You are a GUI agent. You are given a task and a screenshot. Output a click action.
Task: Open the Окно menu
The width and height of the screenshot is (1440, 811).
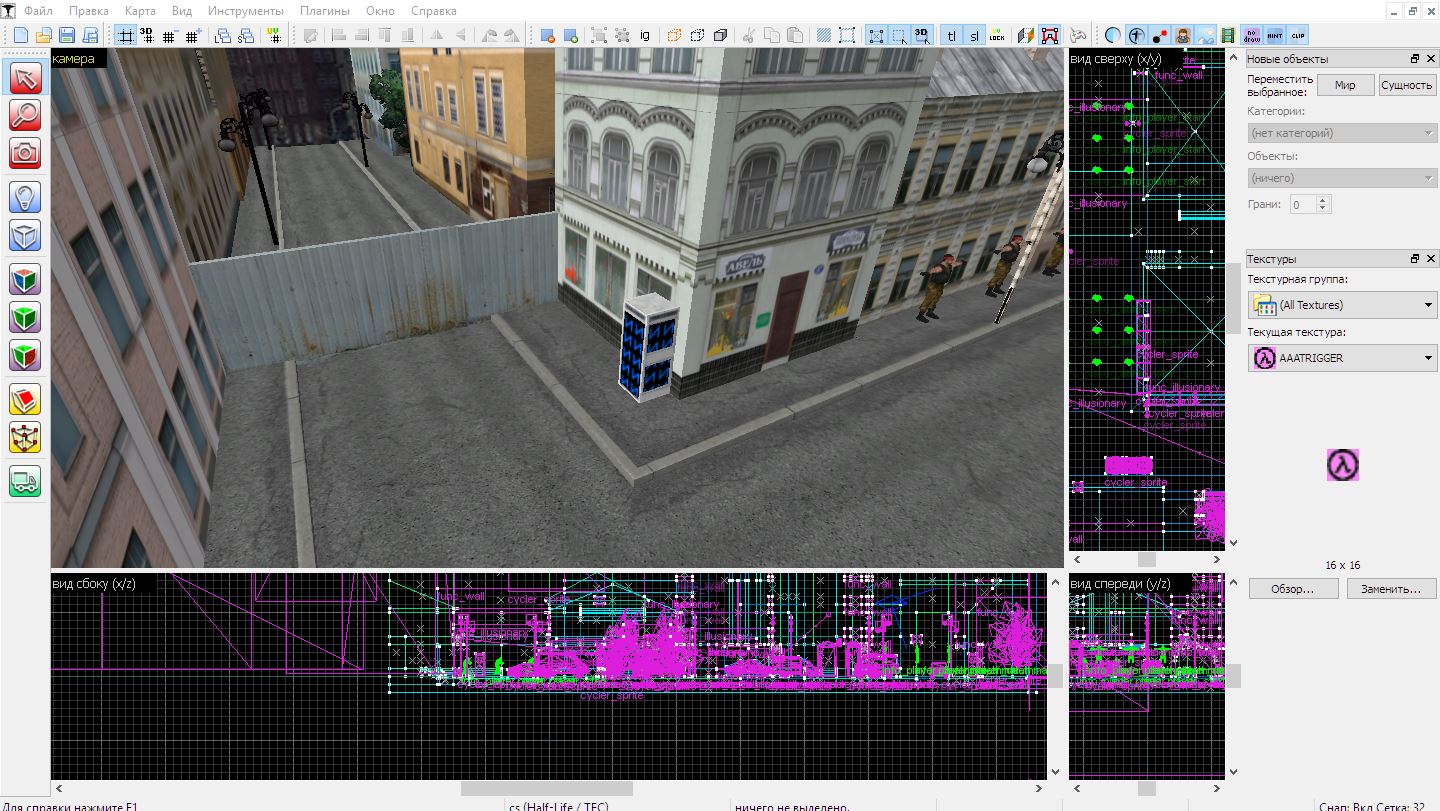point(380,11)
